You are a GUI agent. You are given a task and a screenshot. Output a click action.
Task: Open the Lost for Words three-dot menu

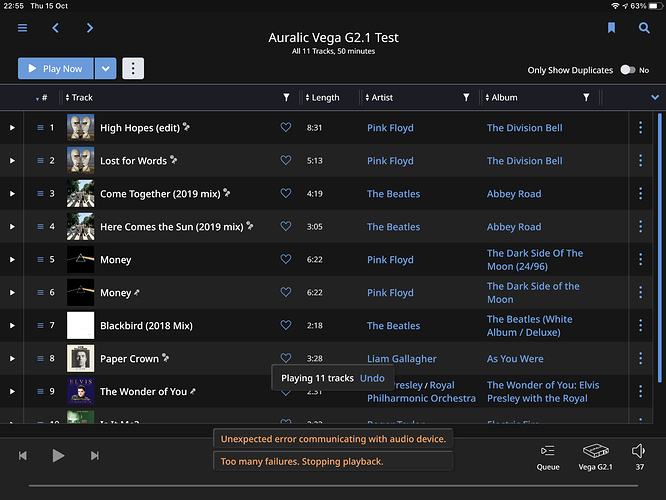641,161
